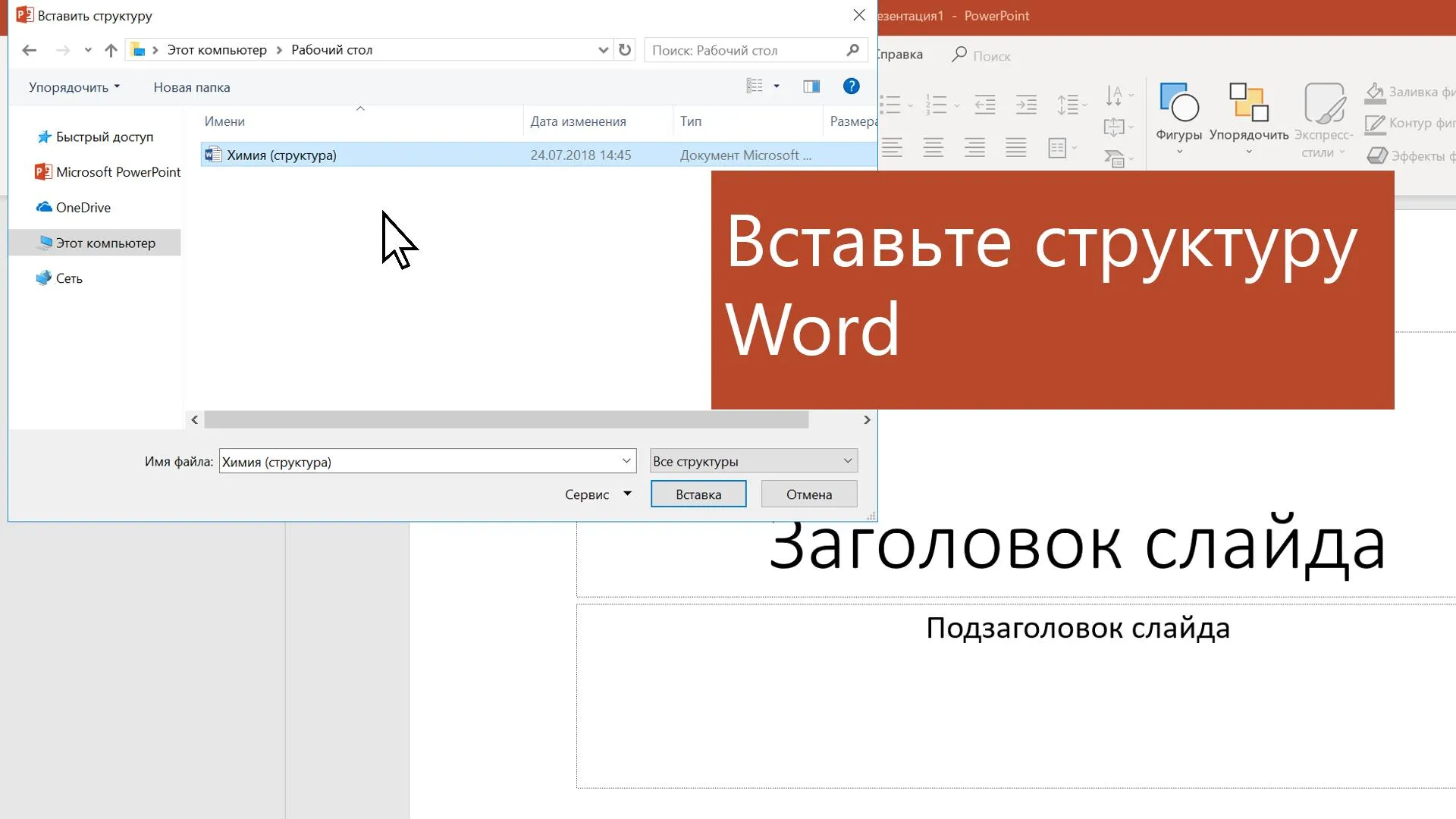Click the Подзаголовок слайда placeholder
Image resolution: width=1456 pixels, height=819 pixels.
[x=1078, y=628]
